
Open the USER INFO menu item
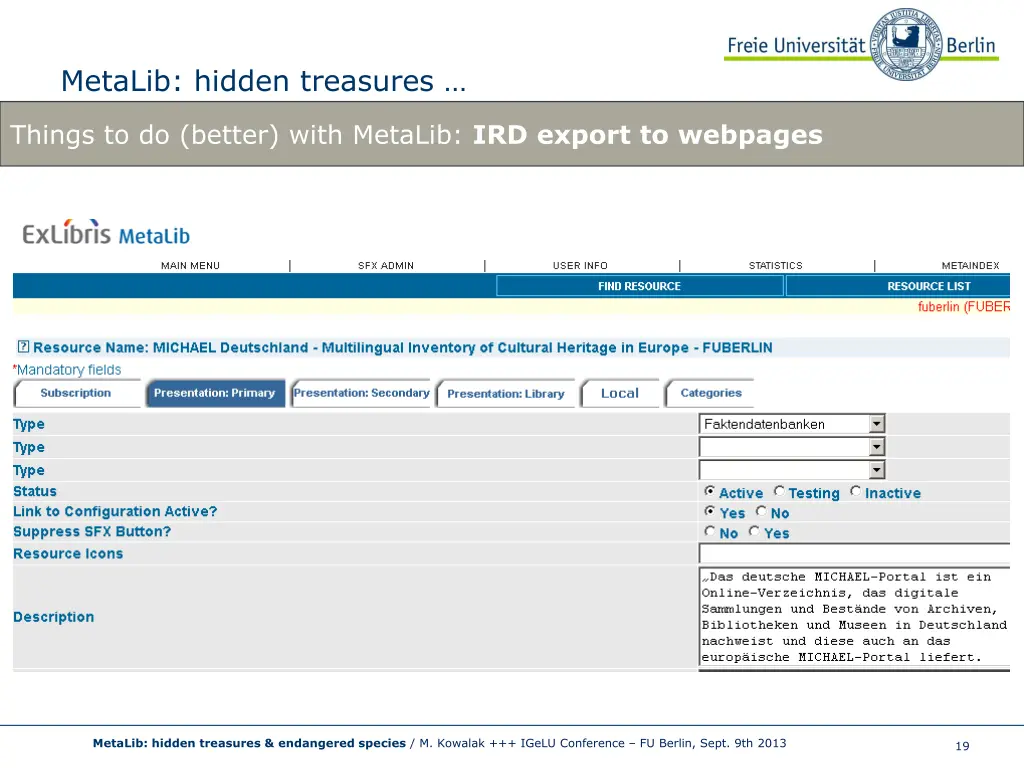[580, 266]
